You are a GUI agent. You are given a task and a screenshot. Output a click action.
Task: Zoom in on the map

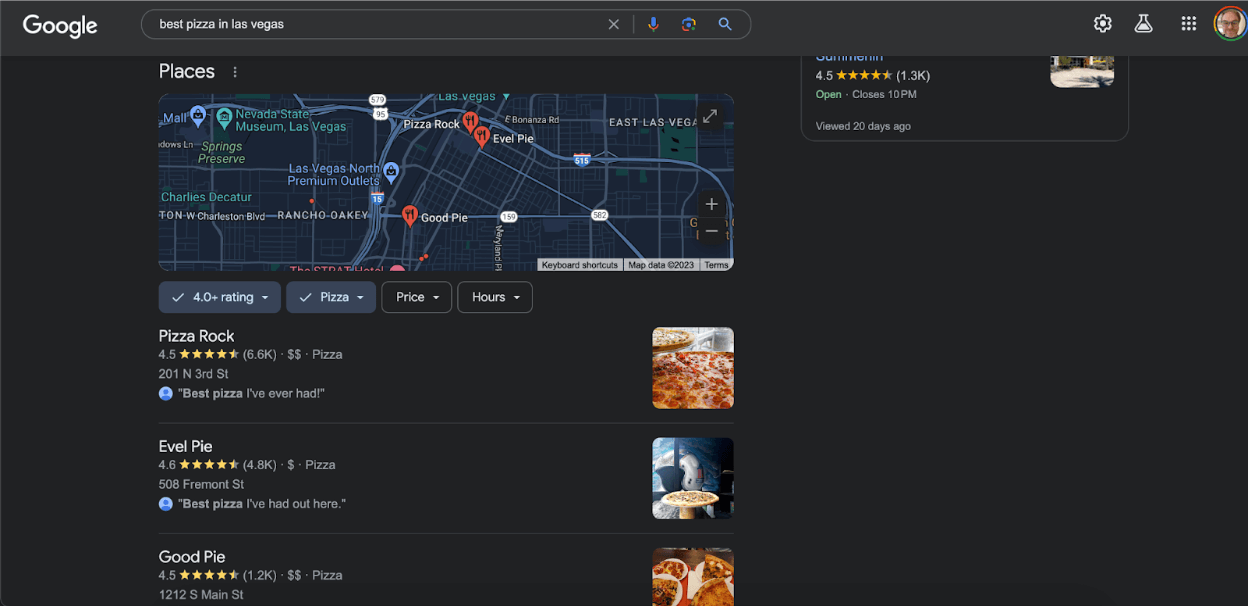pyautogui.click(x=711, y=204)
